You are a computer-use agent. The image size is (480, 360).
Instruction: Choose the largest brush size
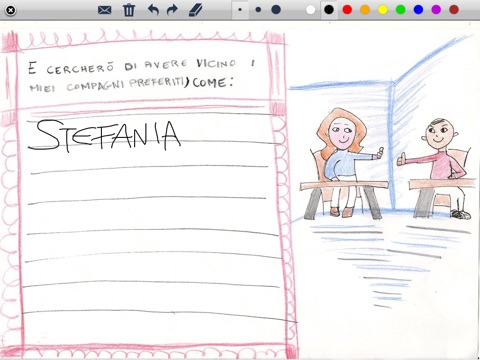[x=276, y=10]
